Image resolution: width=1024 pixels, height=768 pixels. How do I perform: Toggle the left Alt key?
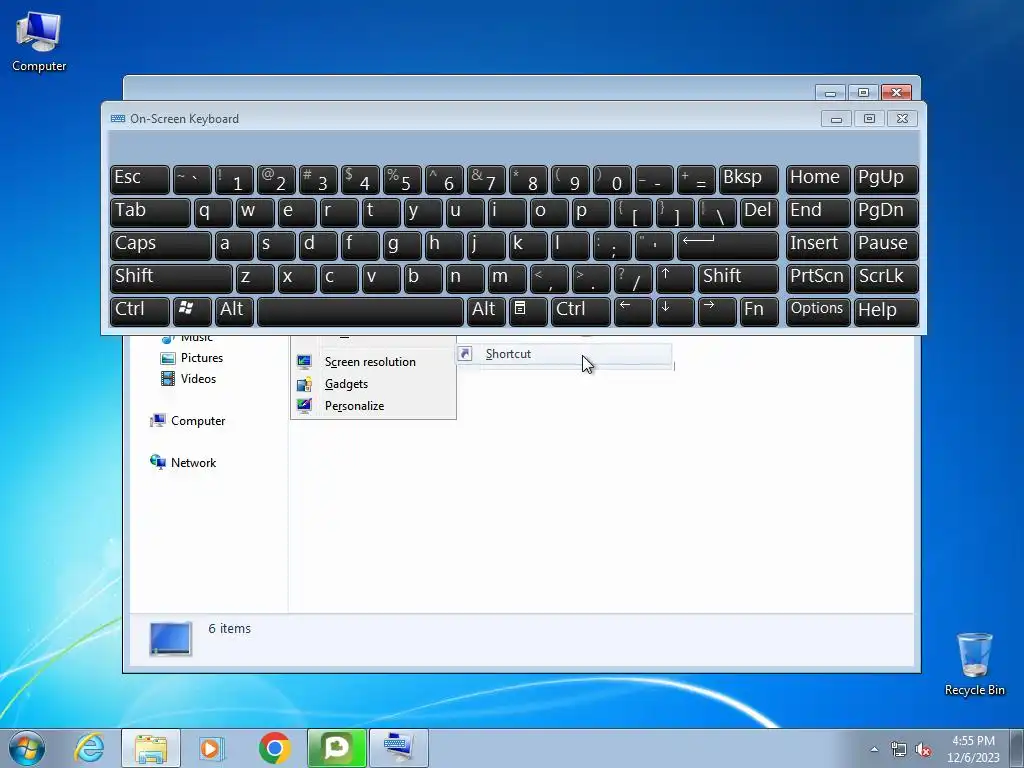click(234, 312)
